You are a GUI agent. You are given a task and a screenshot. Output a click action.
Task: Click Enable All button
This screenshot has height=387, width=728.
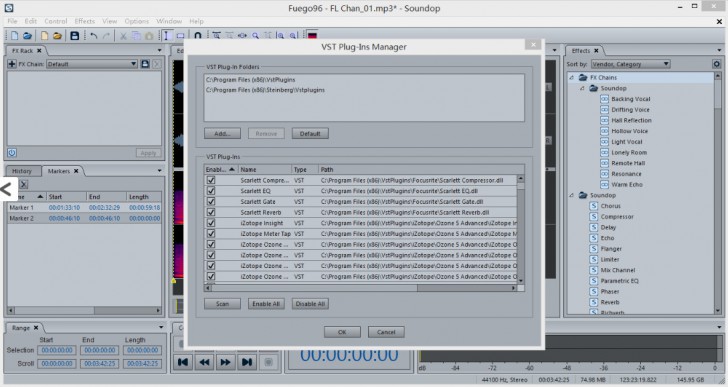tap(266, 304)
